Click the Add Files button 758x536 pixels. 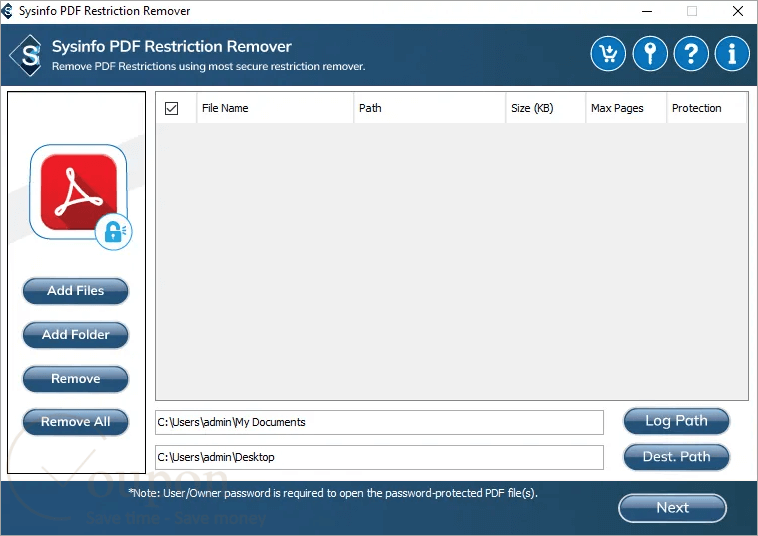pyautogui.click(x=75, y=291)
